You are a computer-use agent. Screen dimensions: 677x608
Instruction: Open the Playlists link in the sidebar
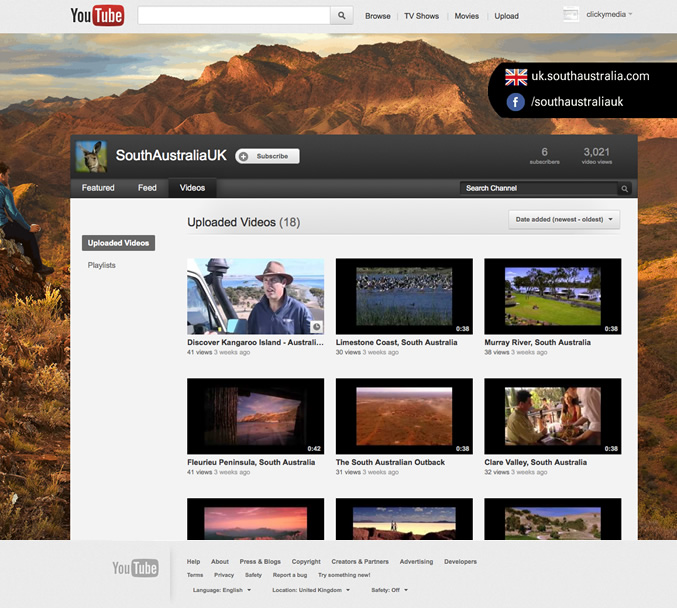click(102, 265)
